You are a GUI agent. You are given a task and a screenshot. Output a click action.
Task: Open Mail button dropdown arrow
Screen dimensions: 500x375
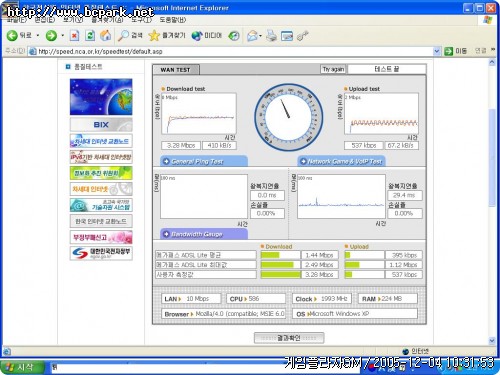pos(260,36)
